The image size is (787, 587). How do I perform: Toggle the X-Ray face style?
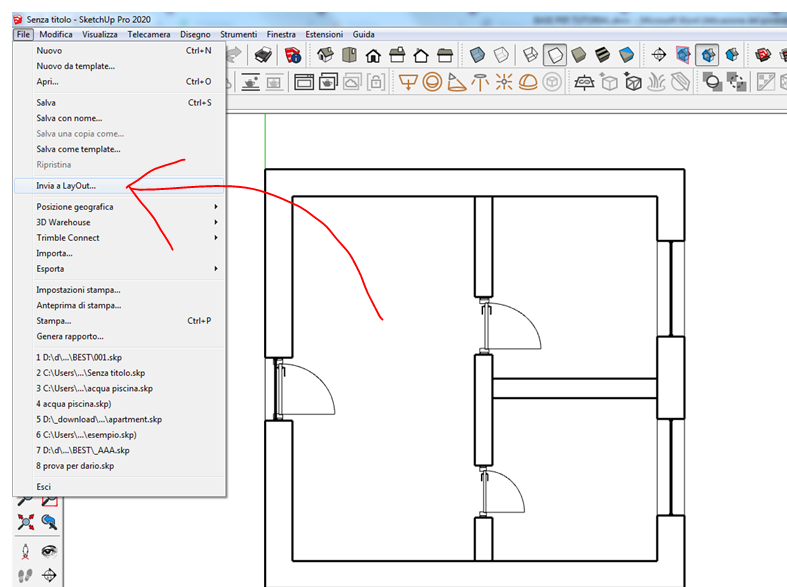(479, 55)
